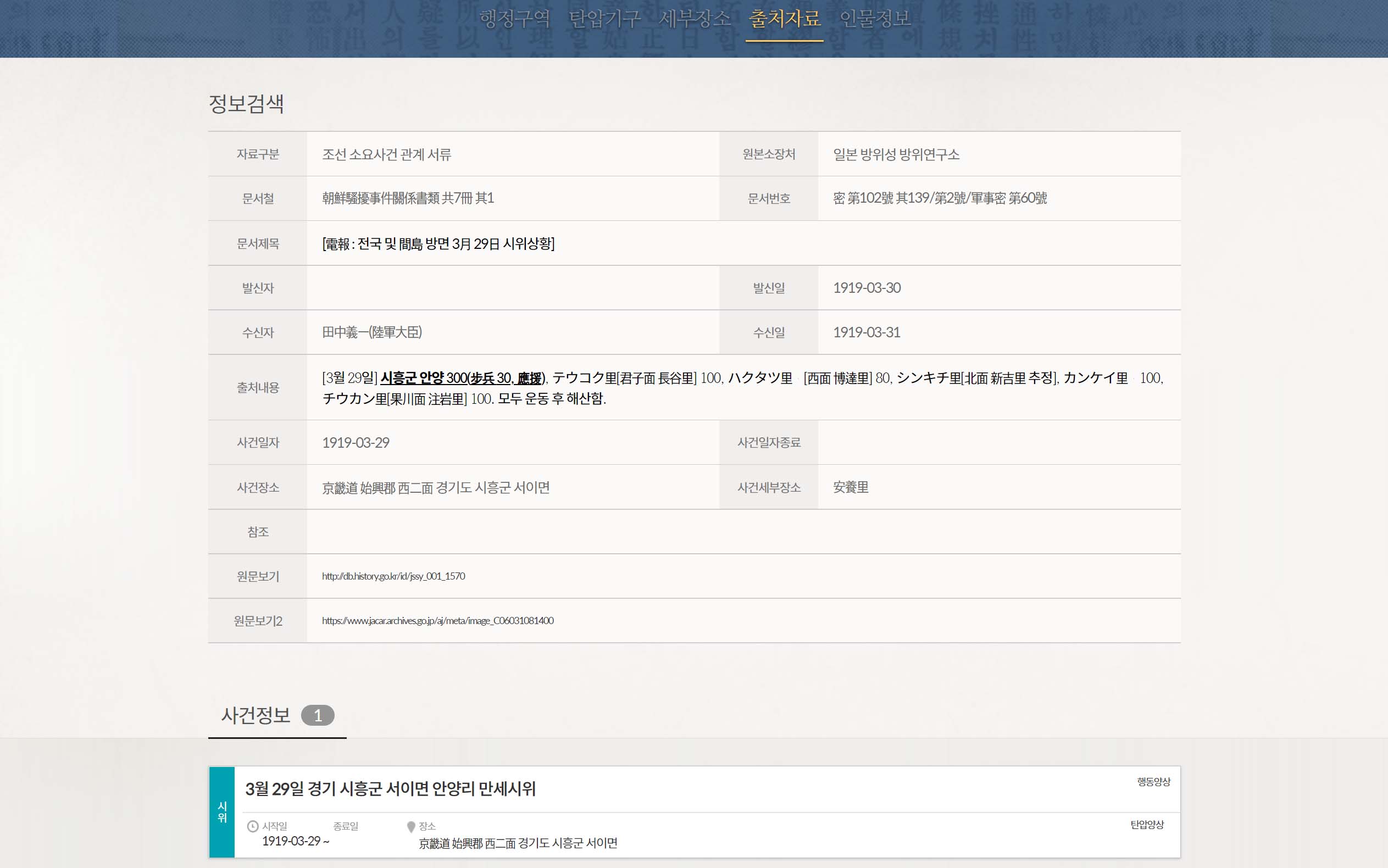Select the 사건정보 section tab
The width and height of the screenshot is (1388, 868).
[256, 715]
